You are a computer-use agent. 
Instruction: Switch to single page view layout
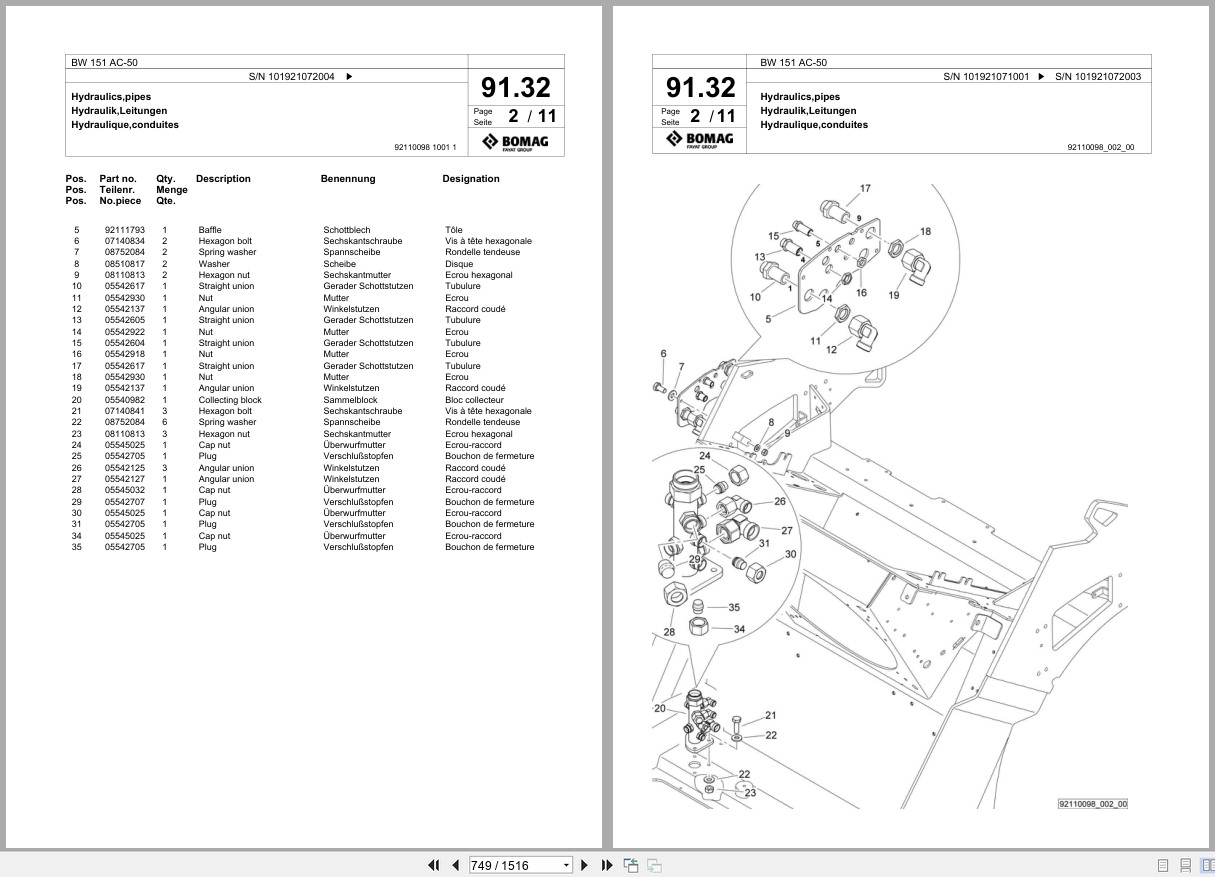(x=1163, y=865)
